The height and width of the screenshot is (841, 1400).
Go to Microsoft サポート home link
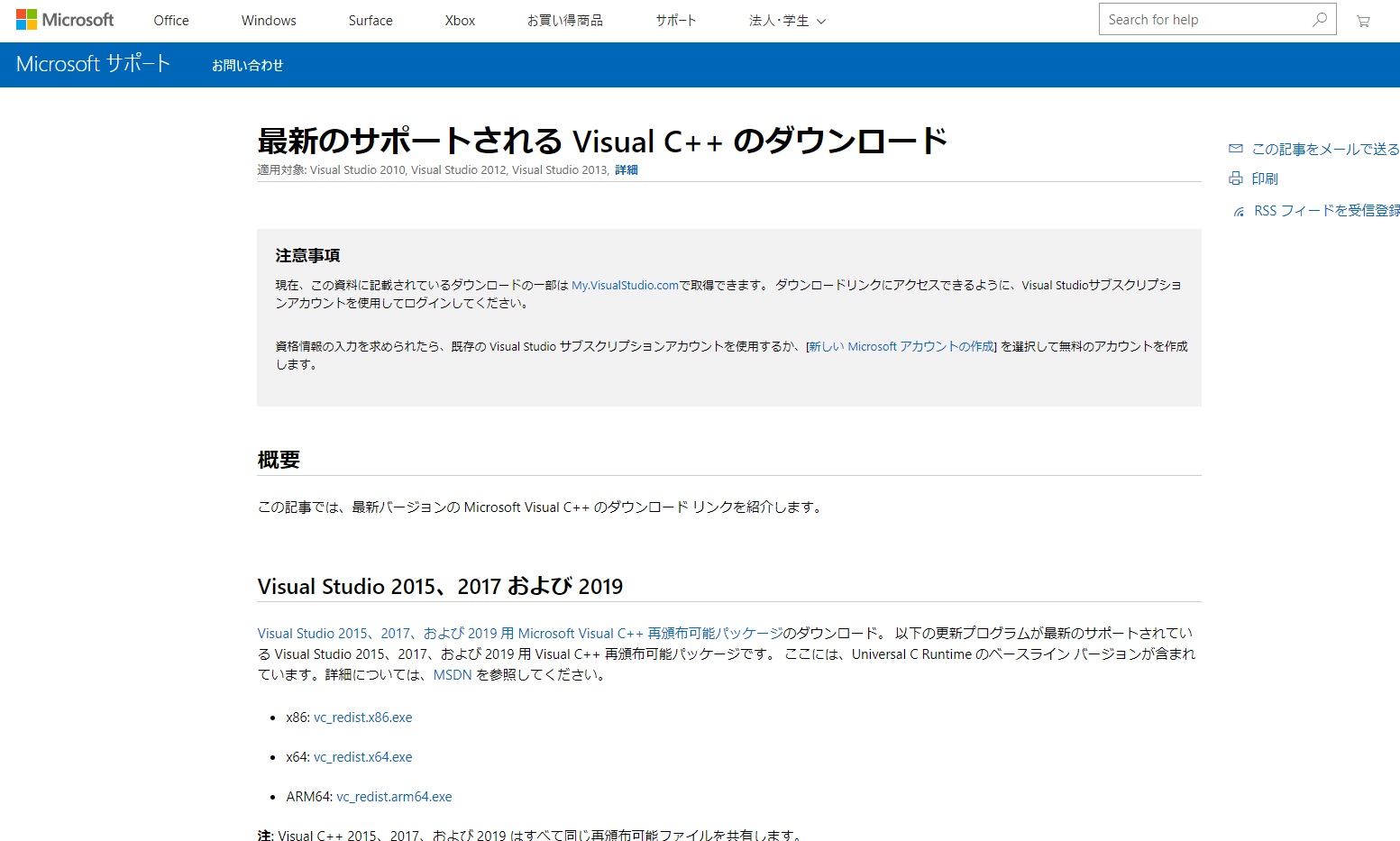(x=94, y=64)
